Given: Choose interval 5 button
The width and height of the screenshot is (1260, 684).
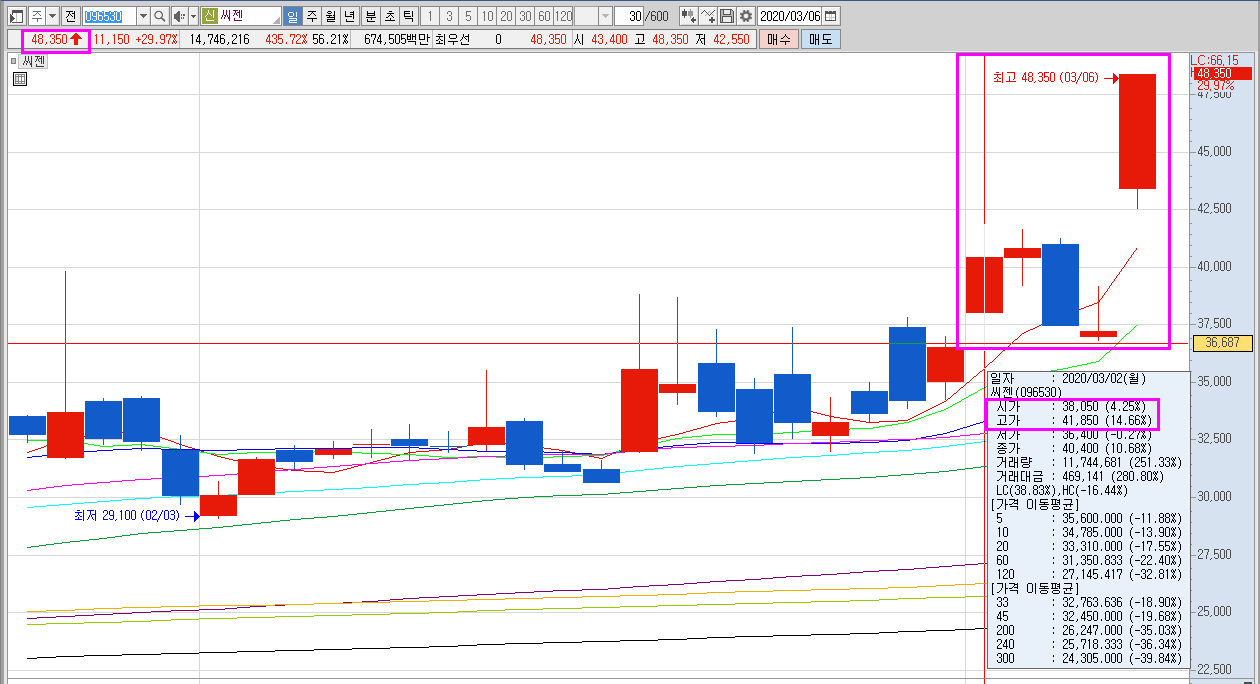Looking at the screenshot, I should coord(468,16).
